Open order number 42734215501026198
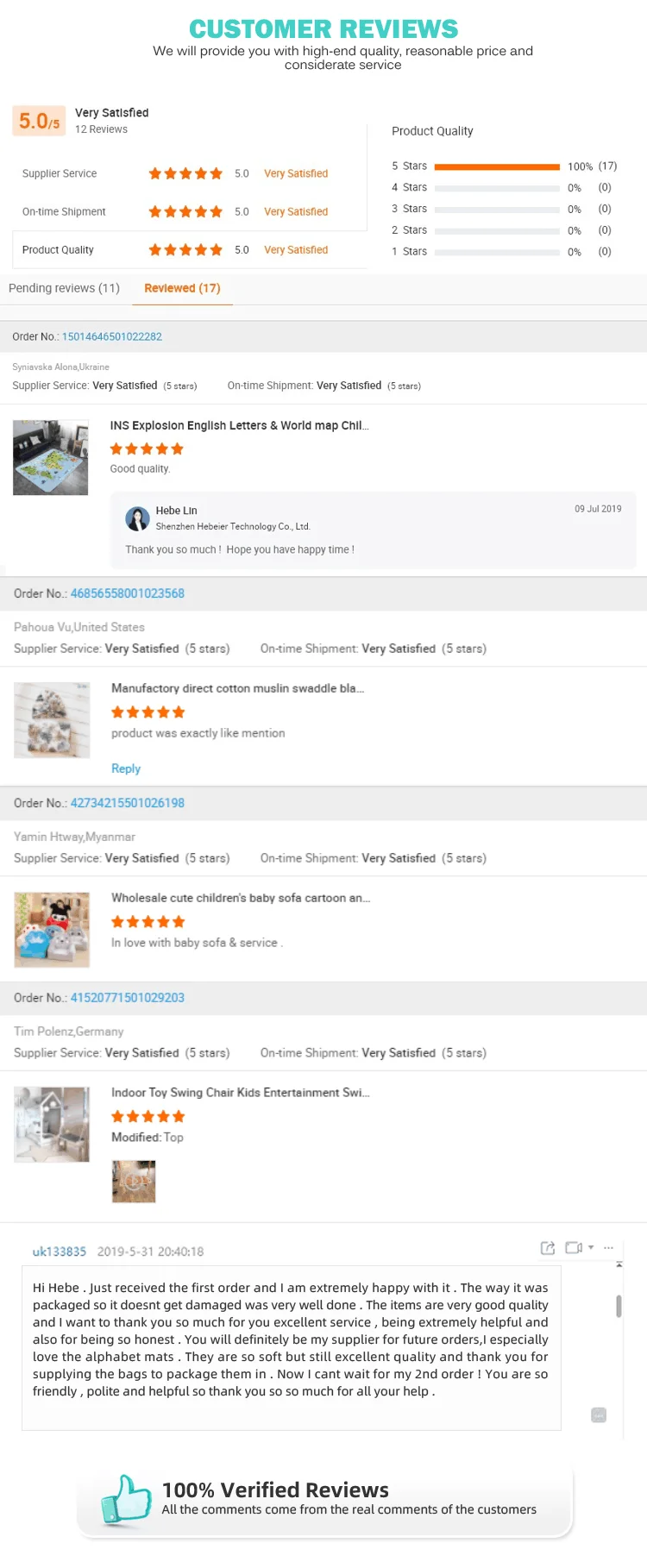 127,803
